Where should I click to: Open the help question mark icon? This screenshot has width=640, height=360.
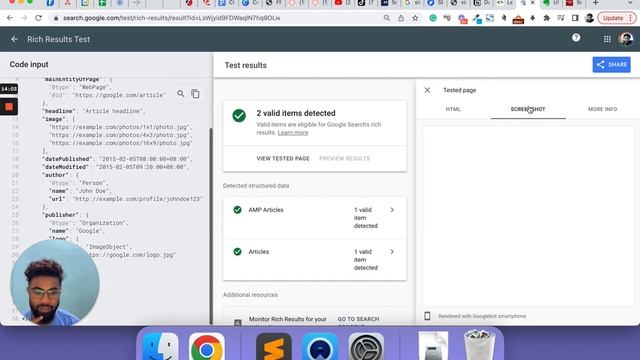[576, 38]
